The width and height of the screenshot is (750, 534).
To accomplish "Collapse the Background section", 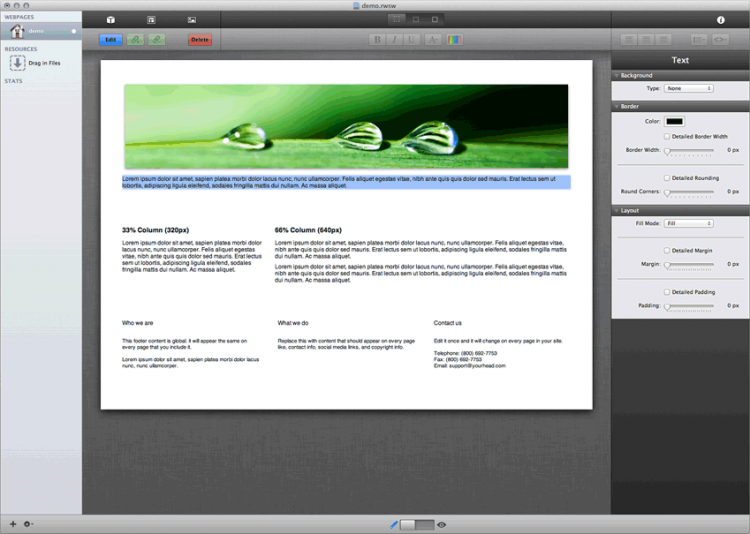I will (616, 76).
